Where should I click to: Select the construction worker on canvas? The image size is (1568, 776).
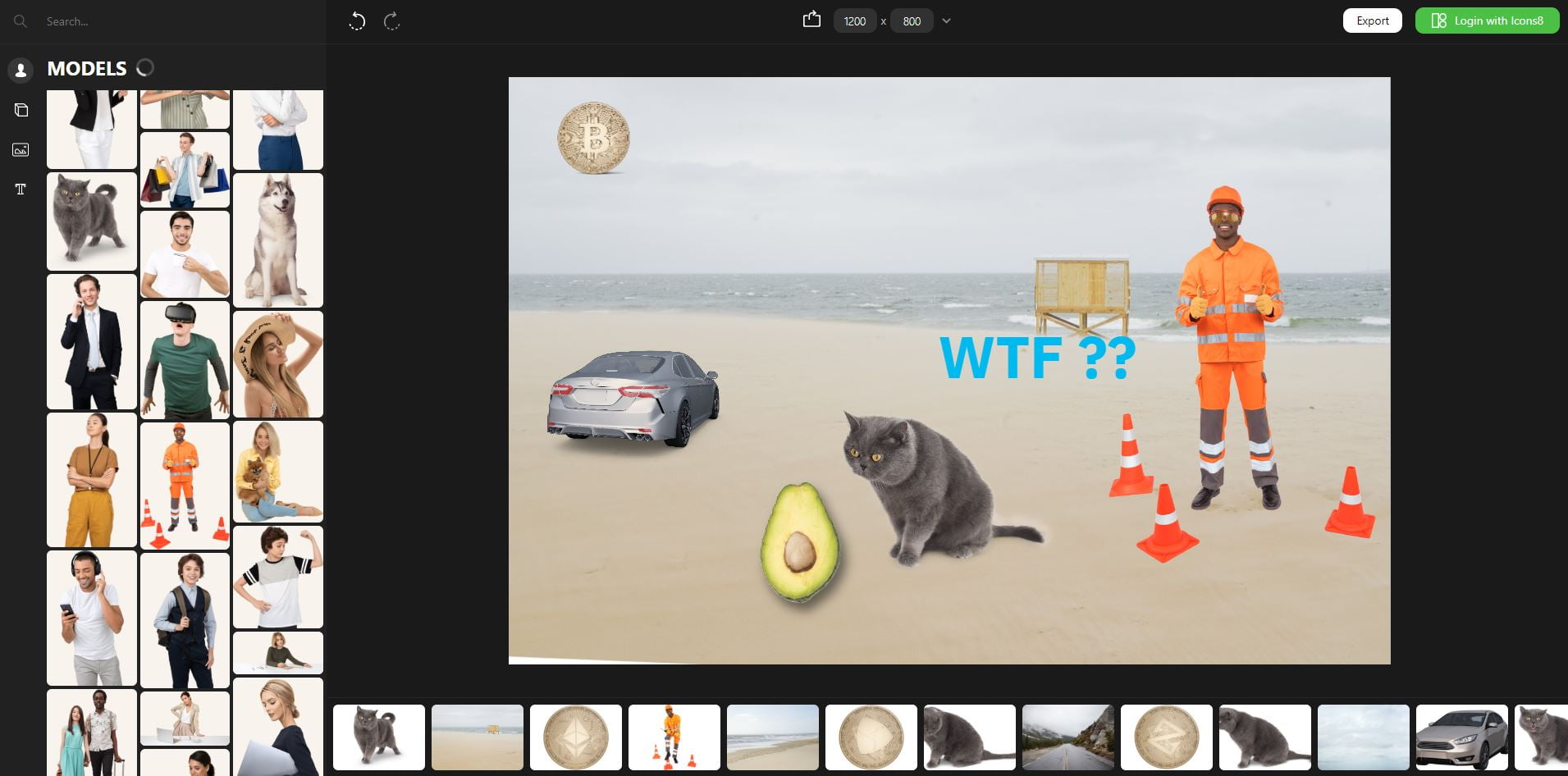pyautogui.click(x=1228, y=349)
